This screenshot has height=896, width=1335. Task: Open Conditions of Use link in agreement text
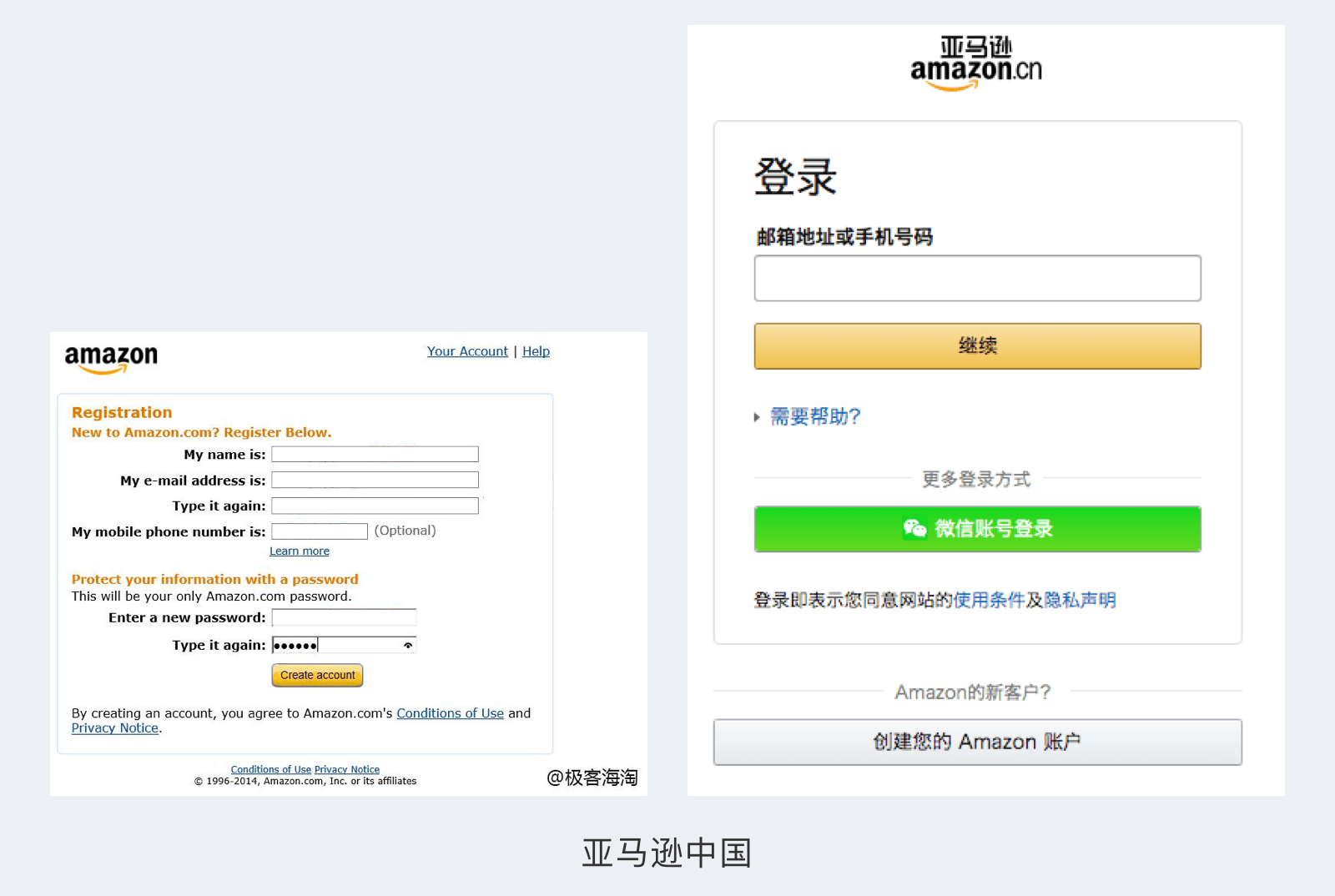point(450,713)
